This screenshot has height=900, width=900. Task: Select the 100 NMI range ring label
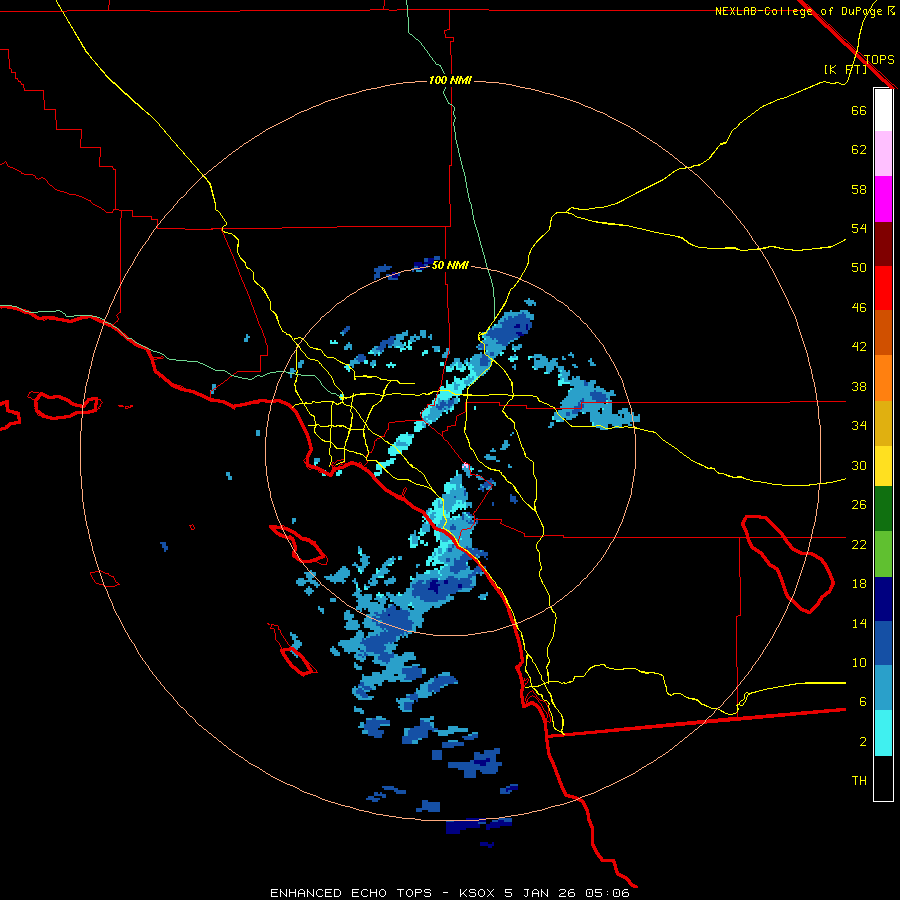coord(450,80)
